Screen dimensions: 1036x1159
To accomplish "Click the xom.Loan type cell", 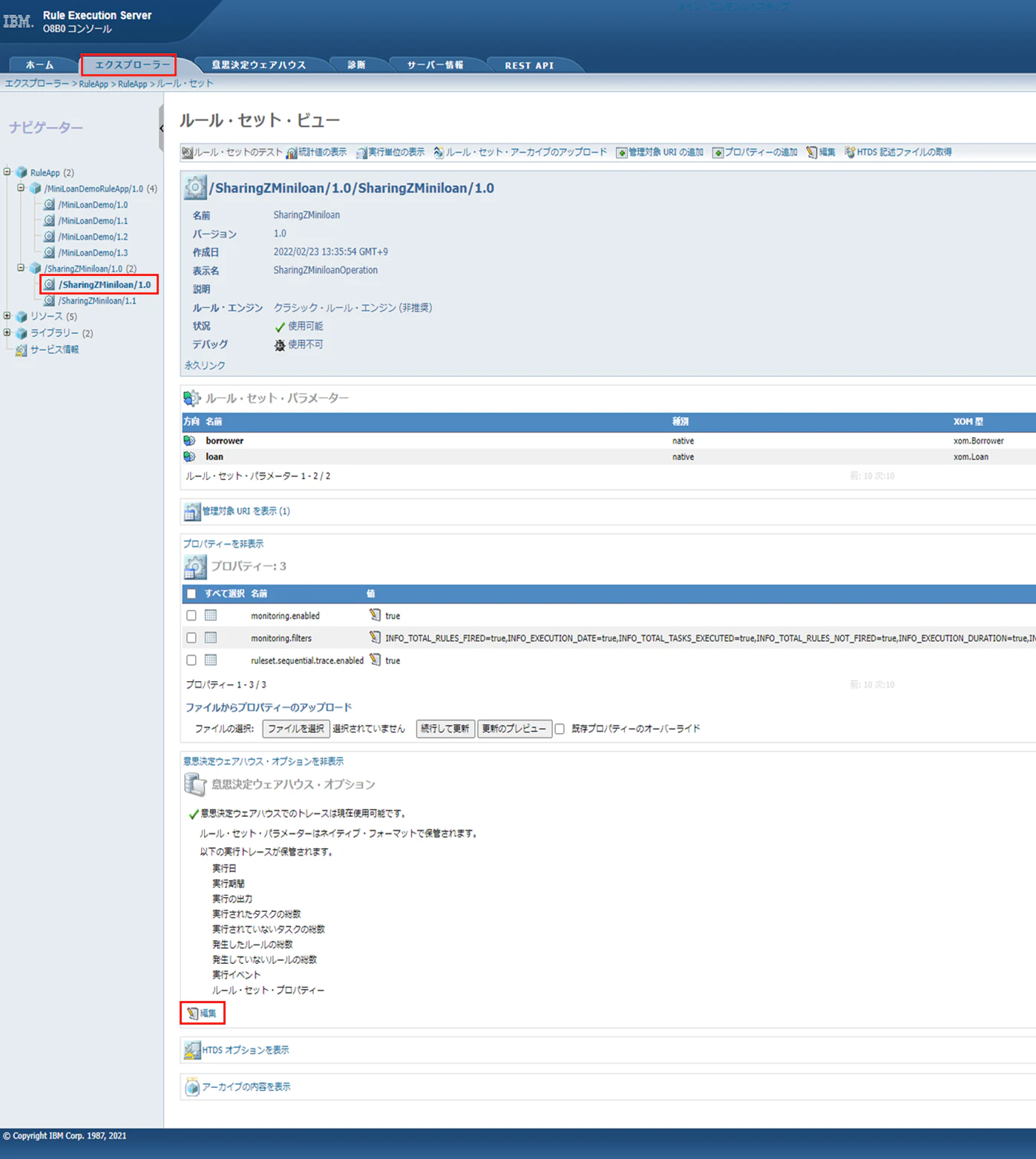I will pos(971,457).
